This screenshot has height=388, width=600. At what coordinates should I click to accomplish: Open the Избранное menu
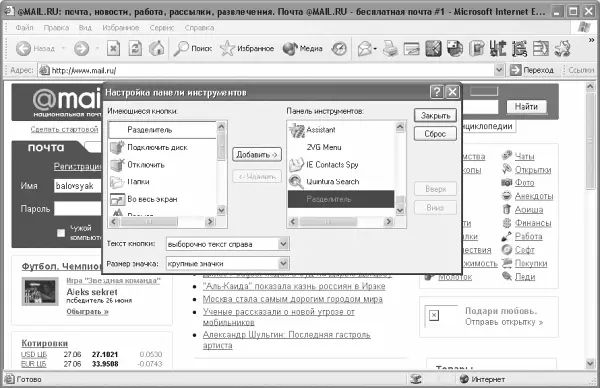121,28
